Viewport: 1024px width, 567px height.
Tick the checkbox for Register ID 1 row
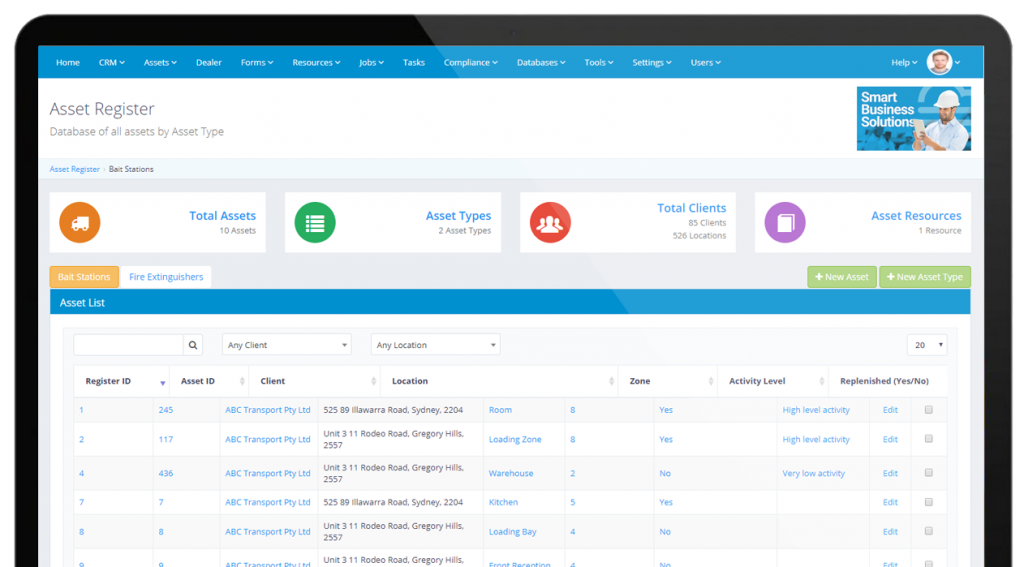(x=929, y=410)
